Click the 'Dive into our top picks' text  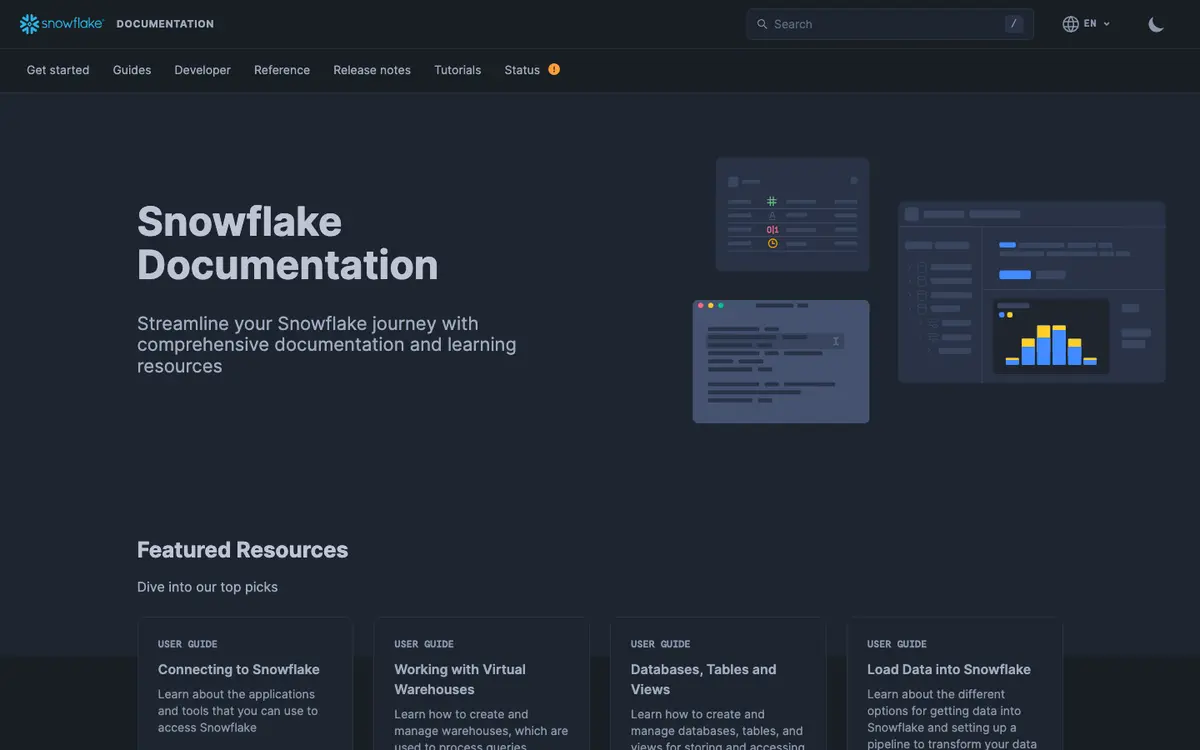(x=208, y=587)
